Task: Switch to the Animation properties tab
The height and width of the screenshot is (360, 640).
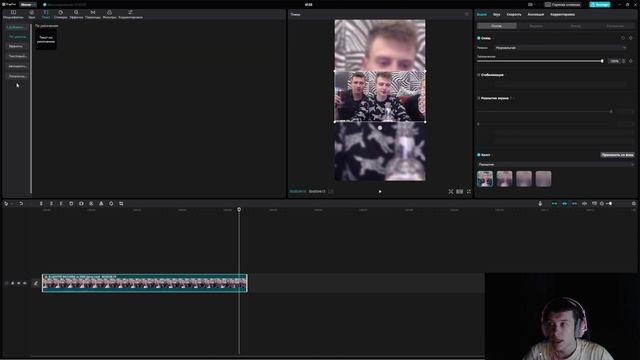Action: [536, 14]
